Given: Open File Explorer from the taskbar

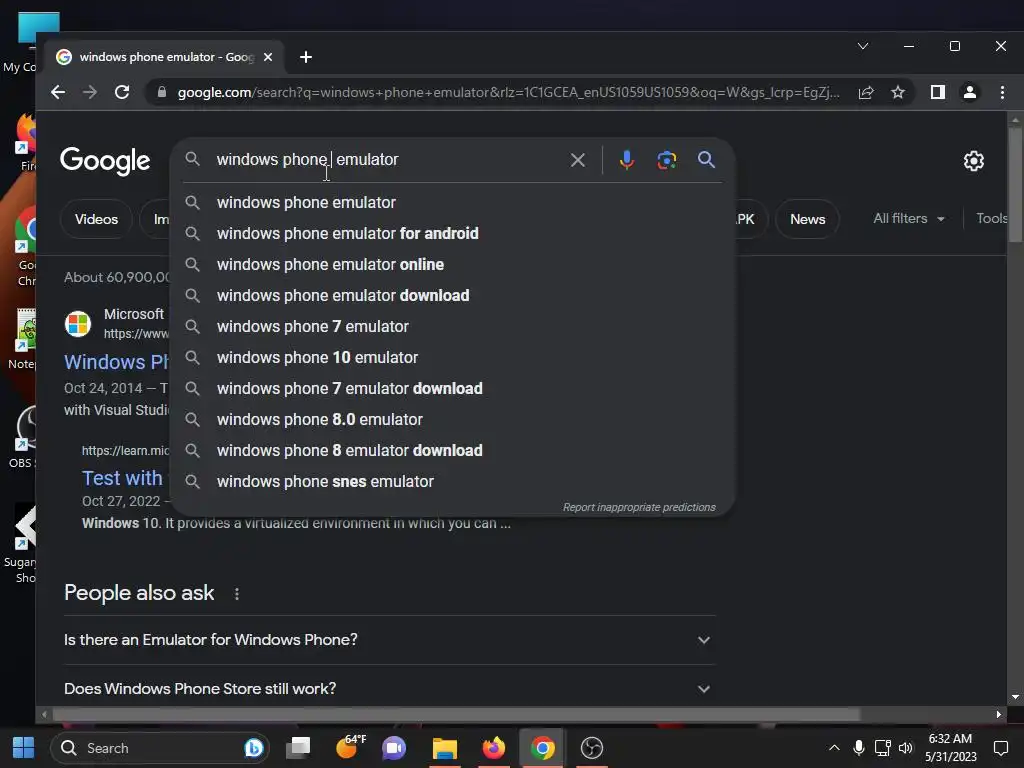Looking at the screenshot, I should [445, 748].
